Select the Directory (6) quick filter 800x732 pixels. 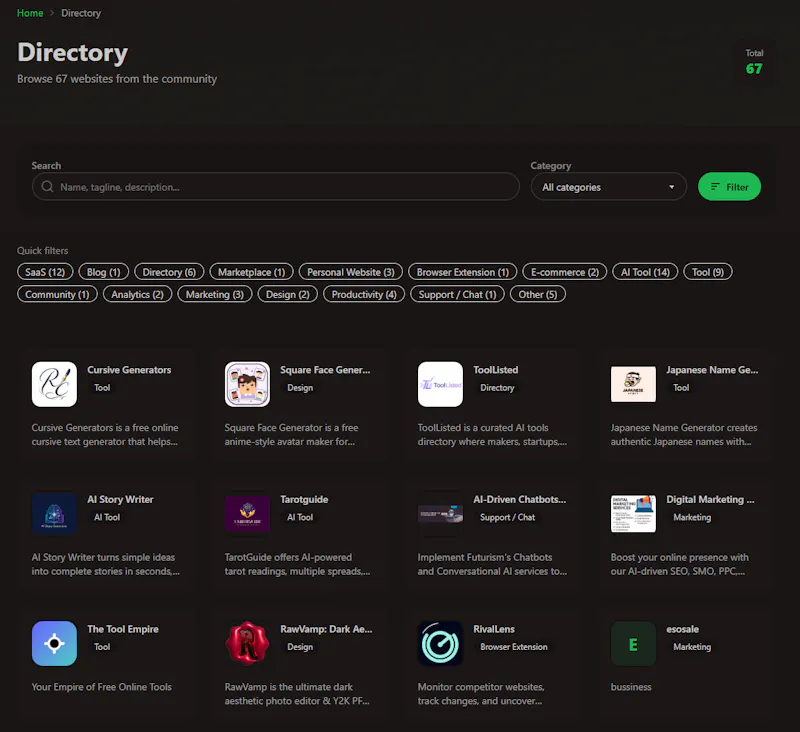click(x=169, y=272)
